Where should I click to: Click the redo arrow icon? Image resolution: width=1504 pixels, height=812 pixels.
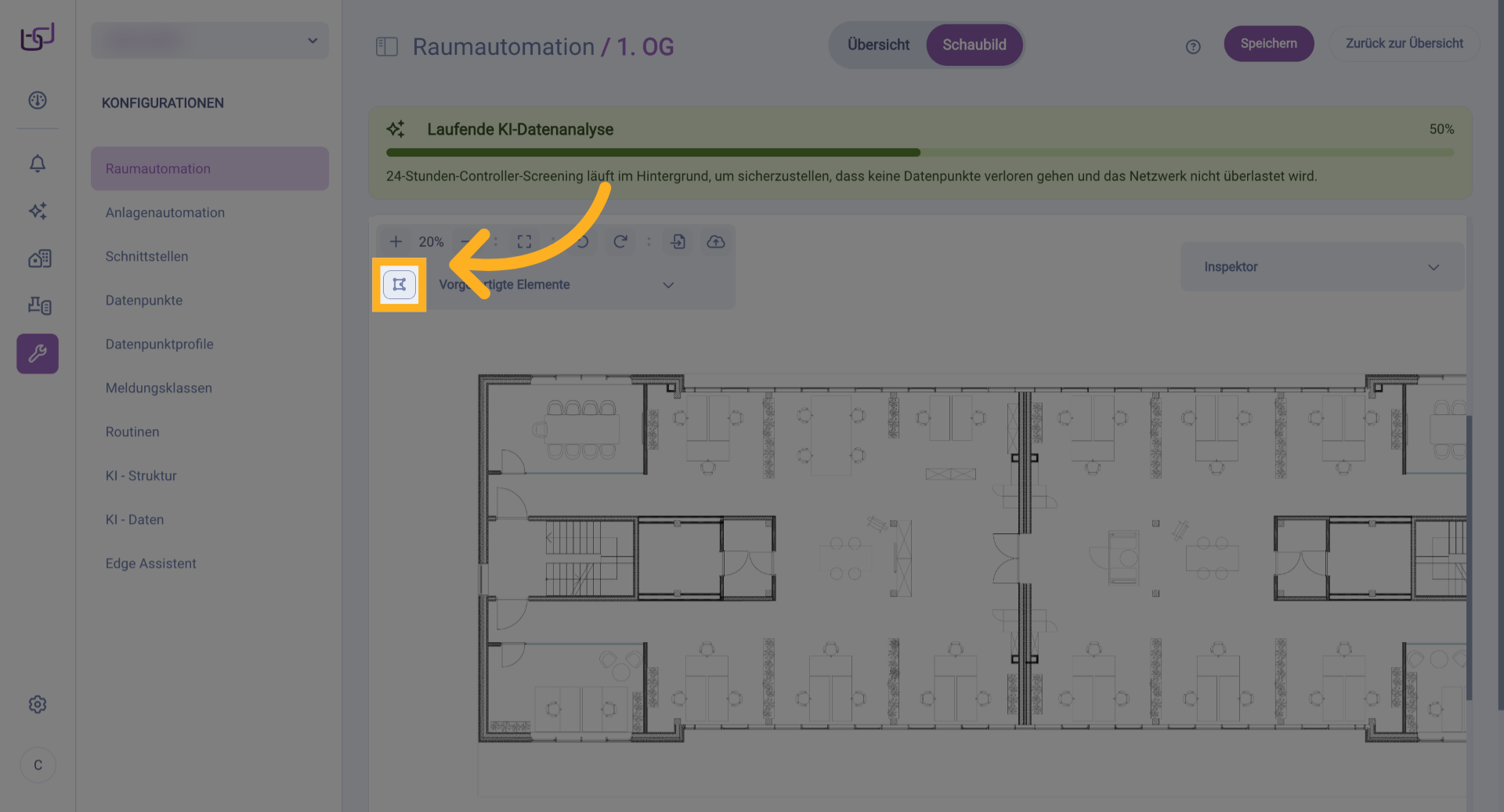pyautogui.click(x=620, y=242)
